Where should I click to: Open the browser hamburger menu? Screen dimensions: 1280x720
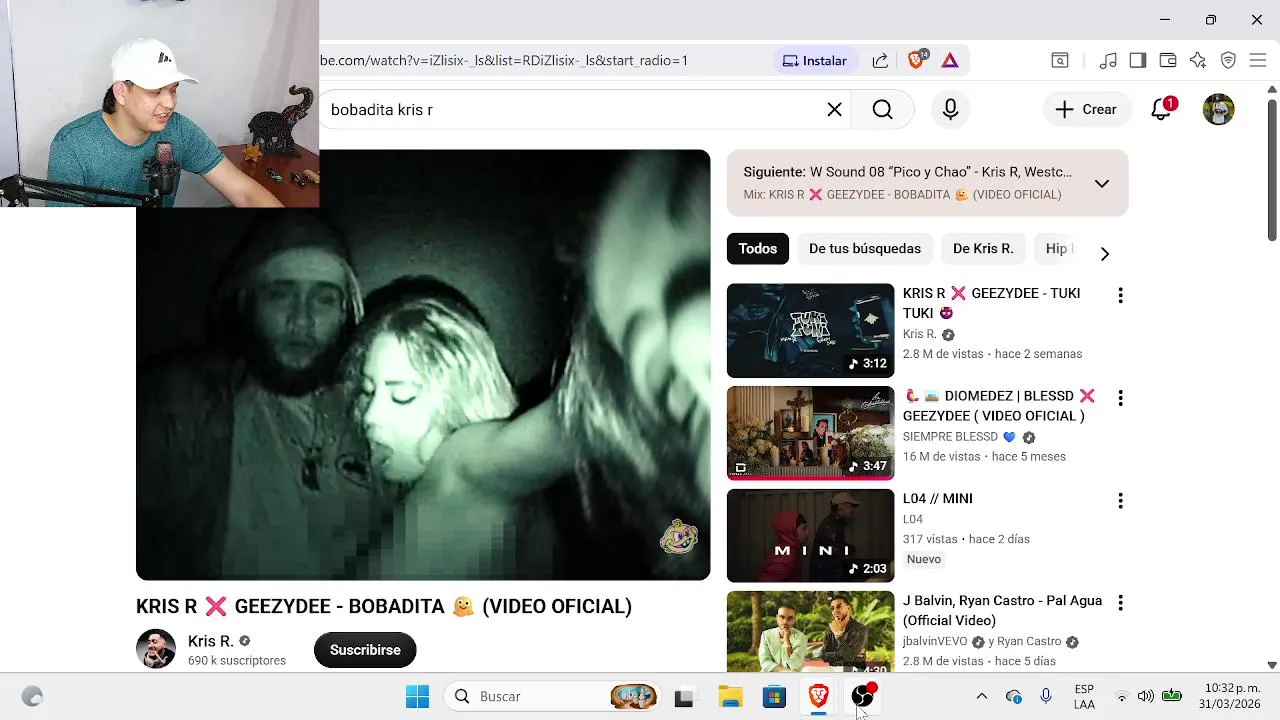[x=1257, y=60]
